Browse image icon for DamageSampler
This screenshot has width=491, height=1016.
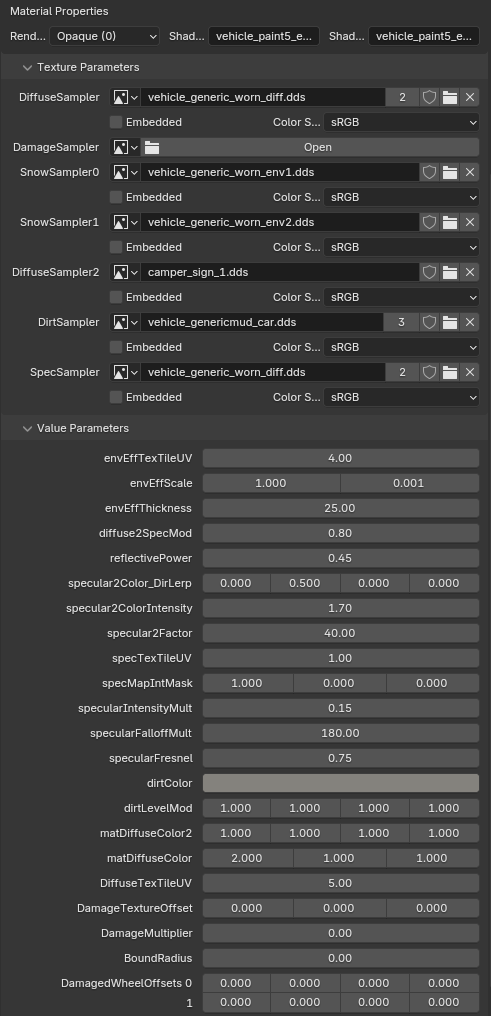(126, 147)
